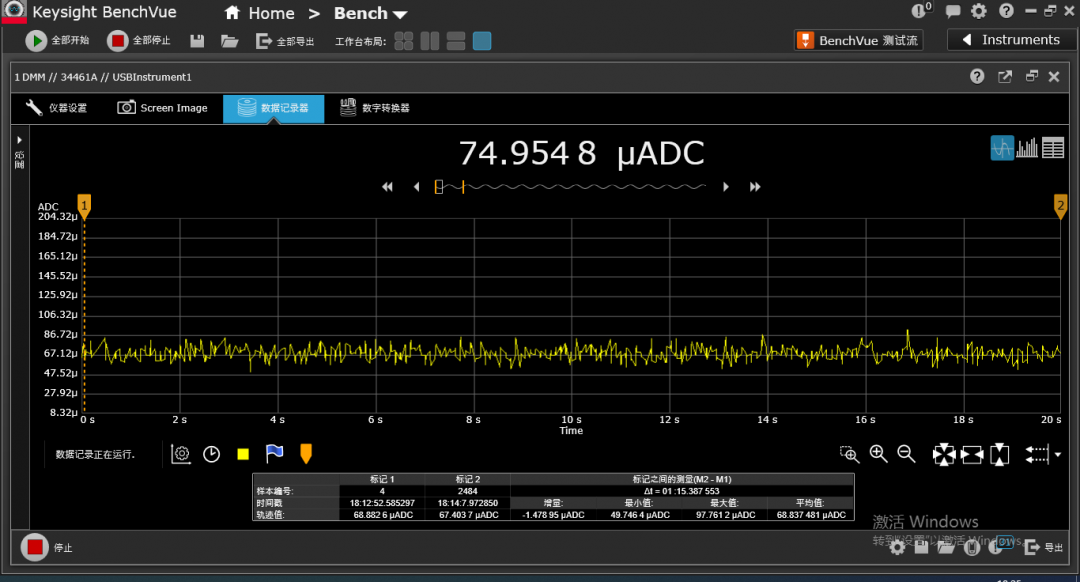1080x582 pixels.
Task: Click the BenchVue 测试流 button
Action: click(x=858, y=40)
